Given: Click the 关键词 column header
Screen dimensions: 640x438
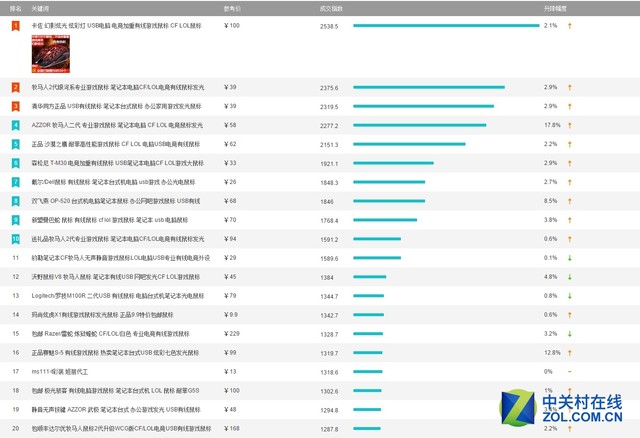Looking at the screenshot, I should (x=40, y=9).
